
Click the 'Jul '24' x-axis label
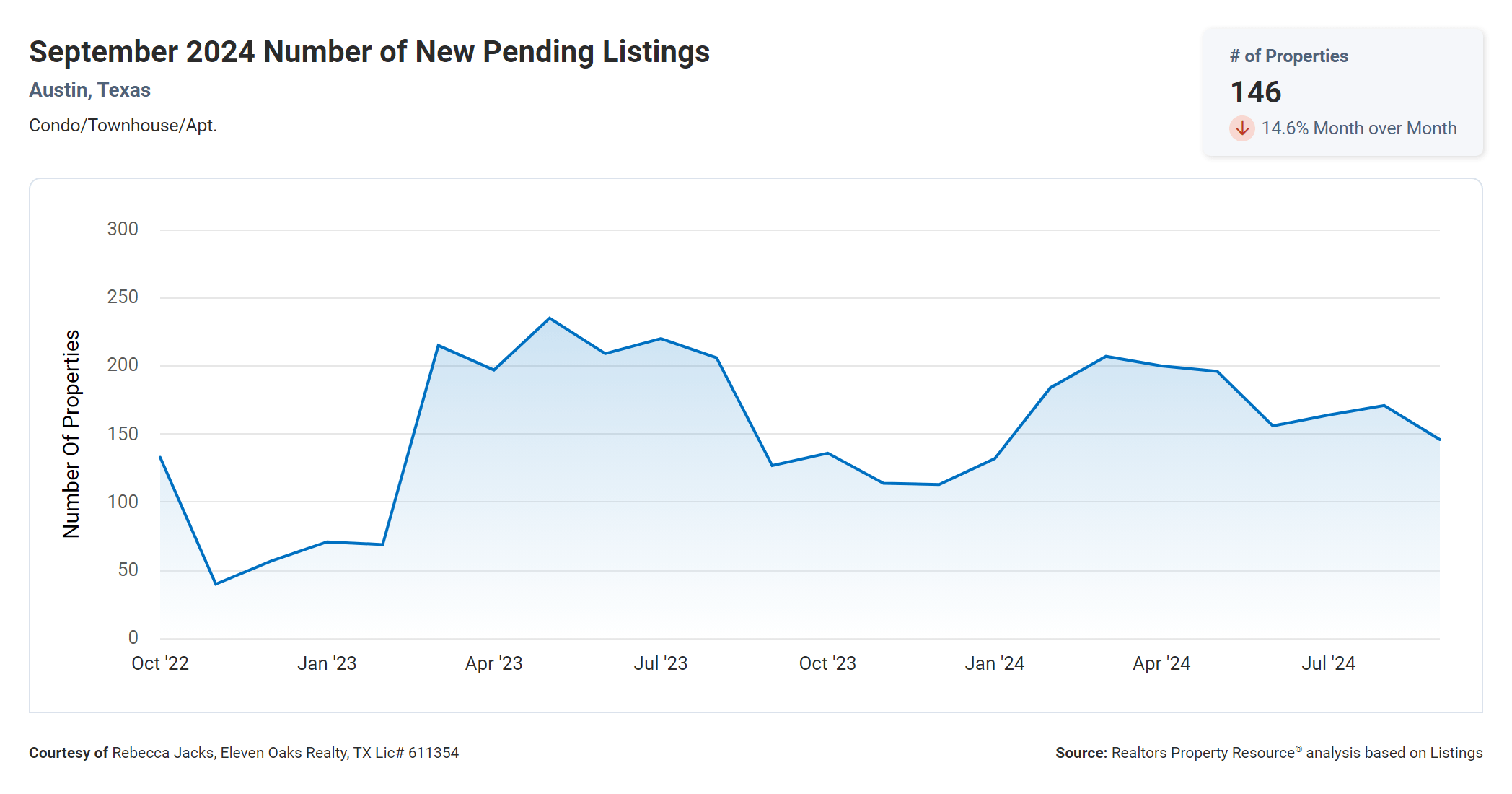[x=1328, y=663]
